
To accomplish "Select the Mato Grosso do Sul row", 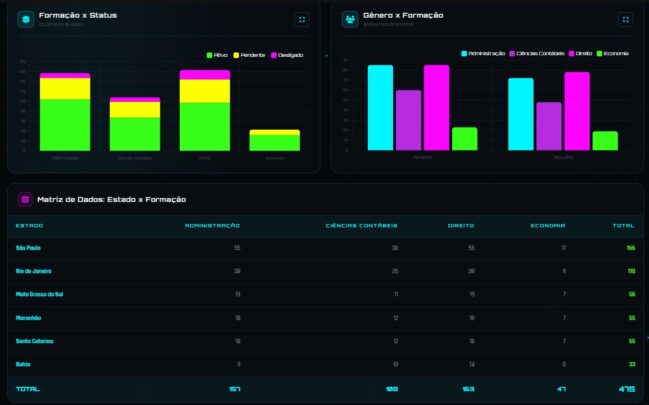I will pyautogui.click(x=38, y=294).
